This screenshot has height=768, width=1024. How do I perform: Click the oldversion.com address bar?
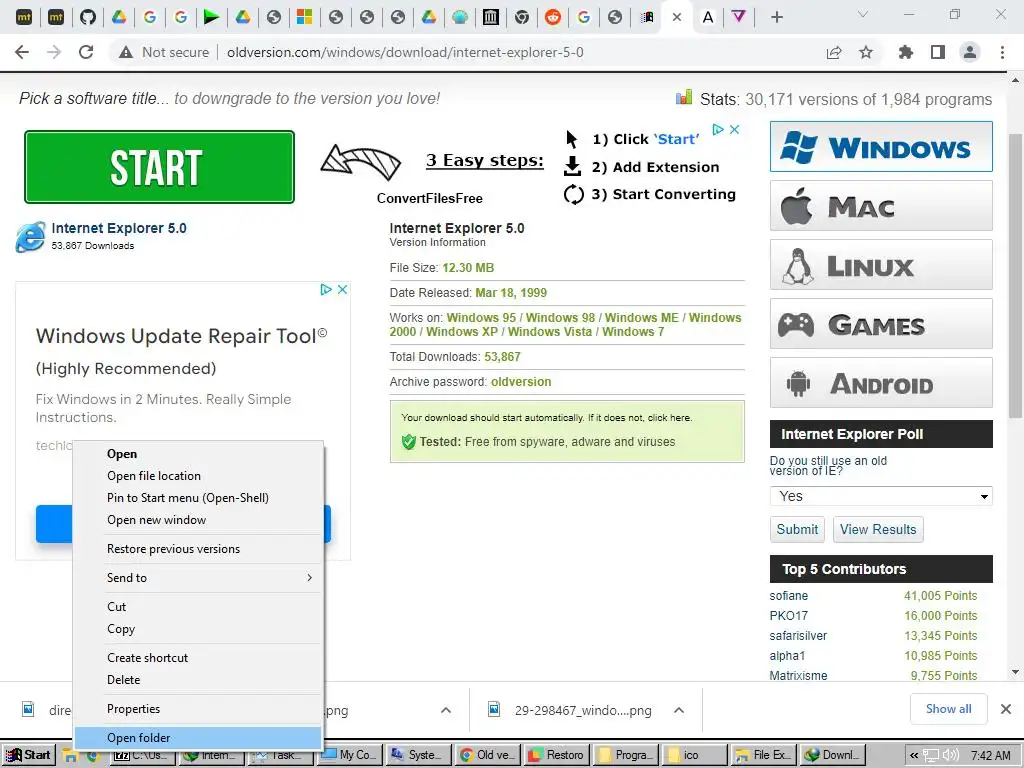pyautogui.click(x=405, y=52)
